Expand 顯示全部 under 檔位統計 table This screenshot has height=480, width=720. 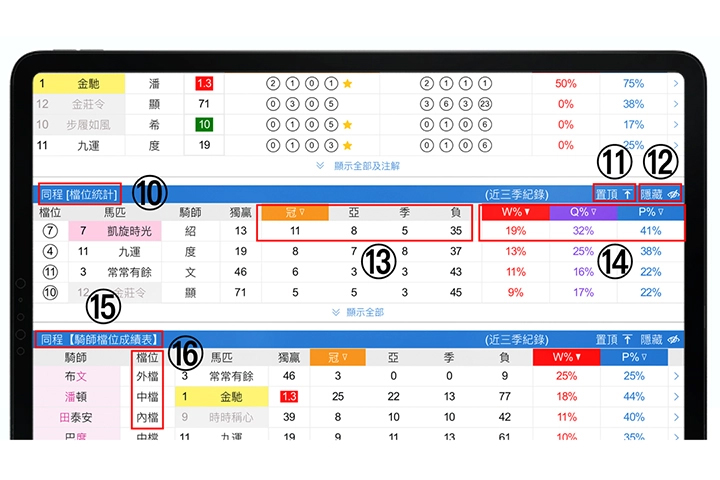pos(358,312)
